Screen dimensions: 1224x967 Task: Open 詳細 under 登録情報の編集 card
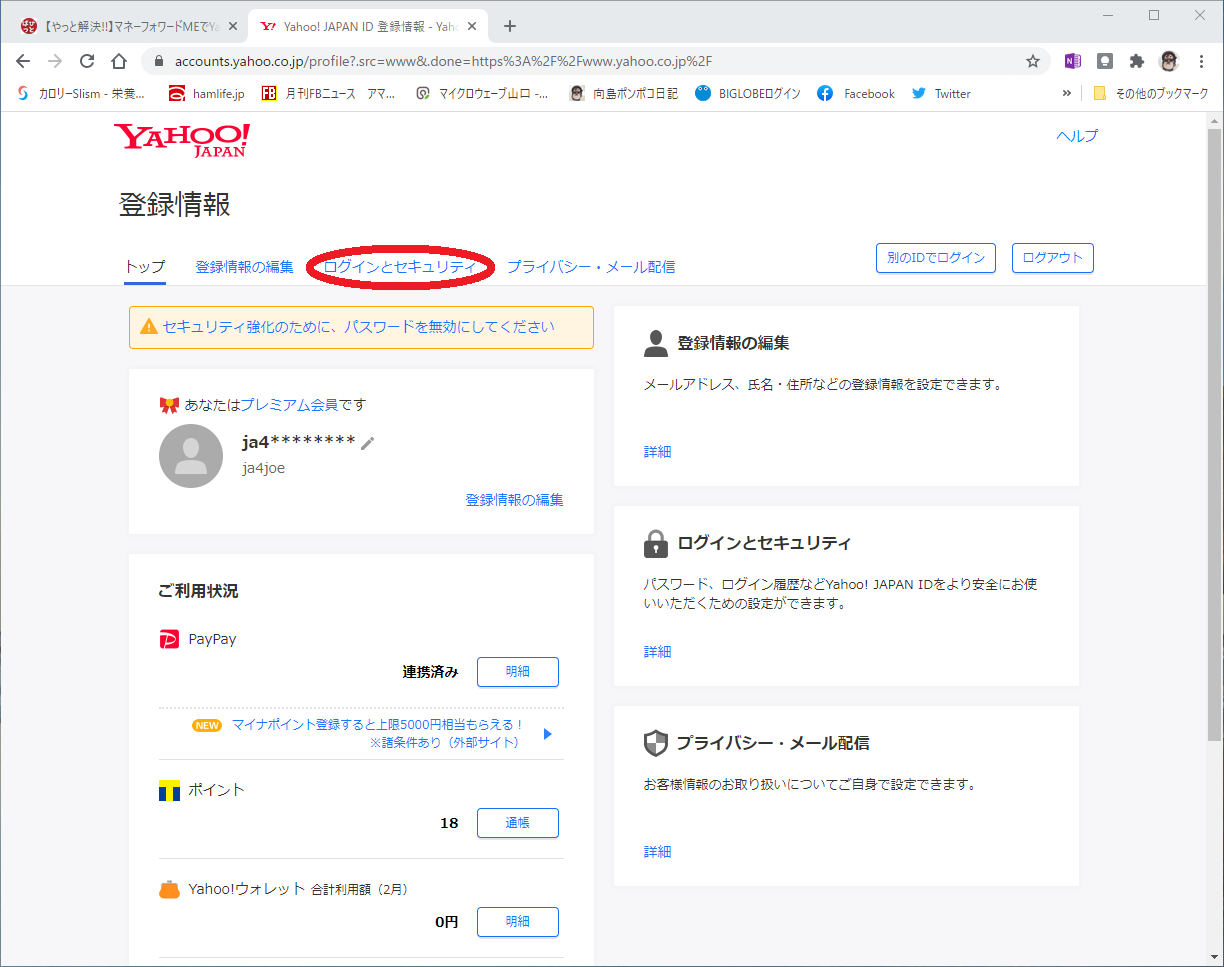tap(657, 452)
